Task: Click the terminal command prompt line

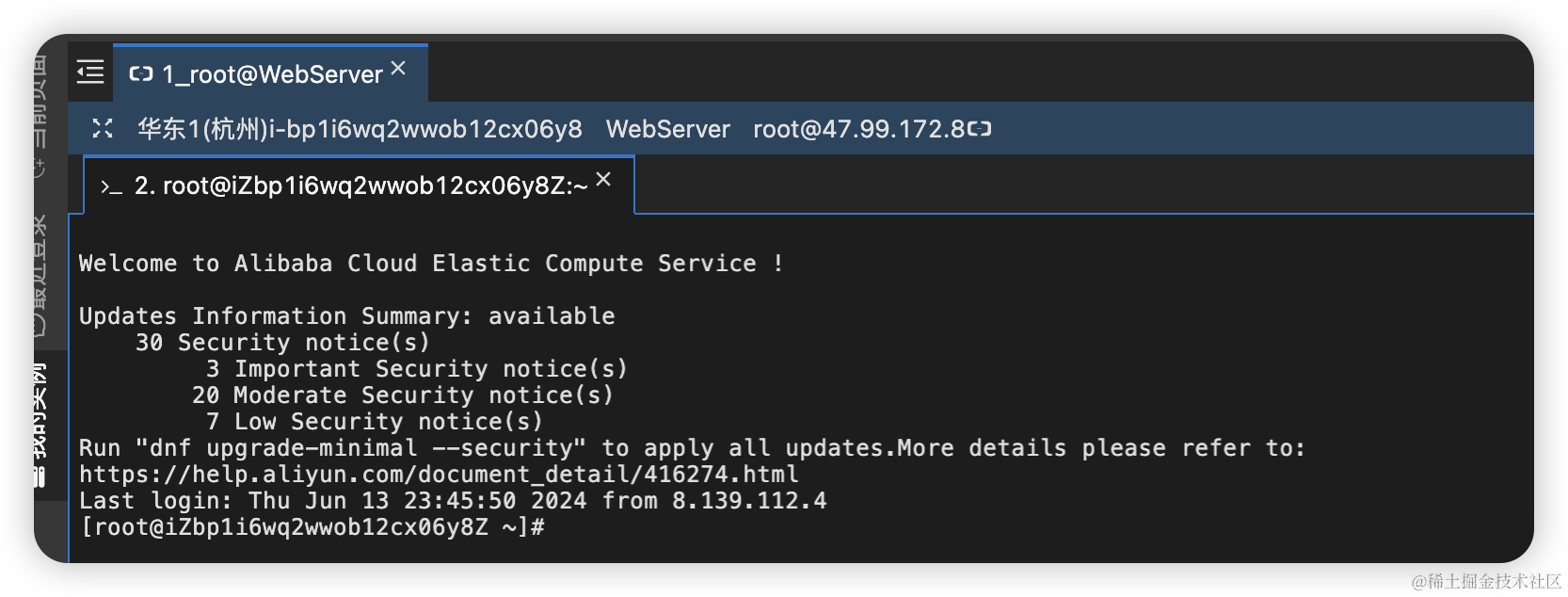Action: coord(312,526)
